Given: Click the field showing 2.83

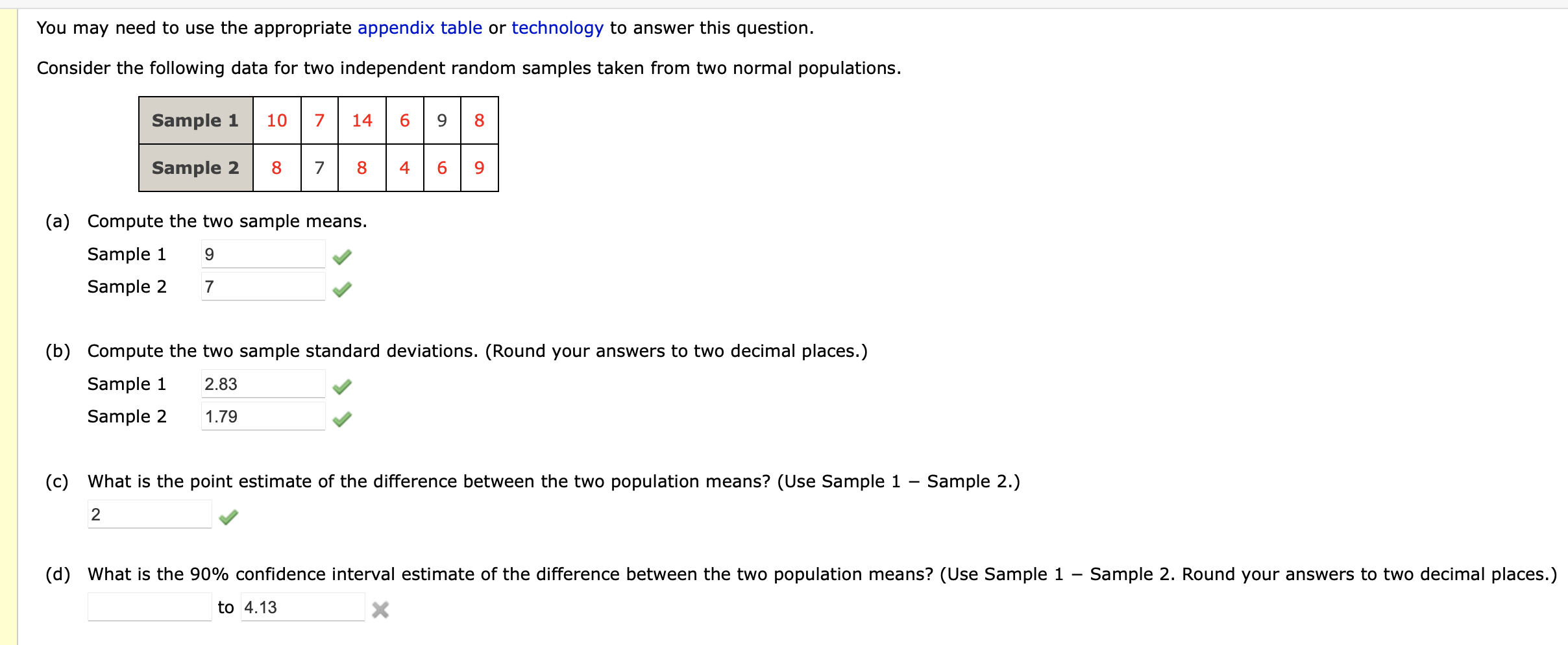Looking at the screenshot, I should 262,383.
